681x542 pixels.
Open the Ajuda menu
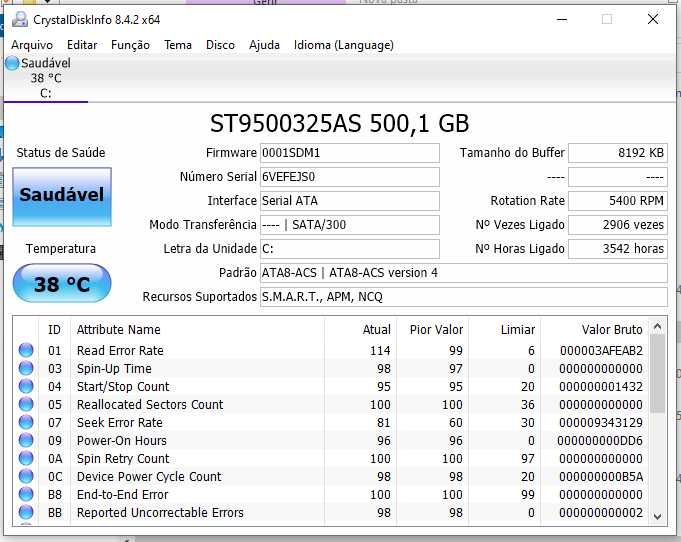pos(264,45)
